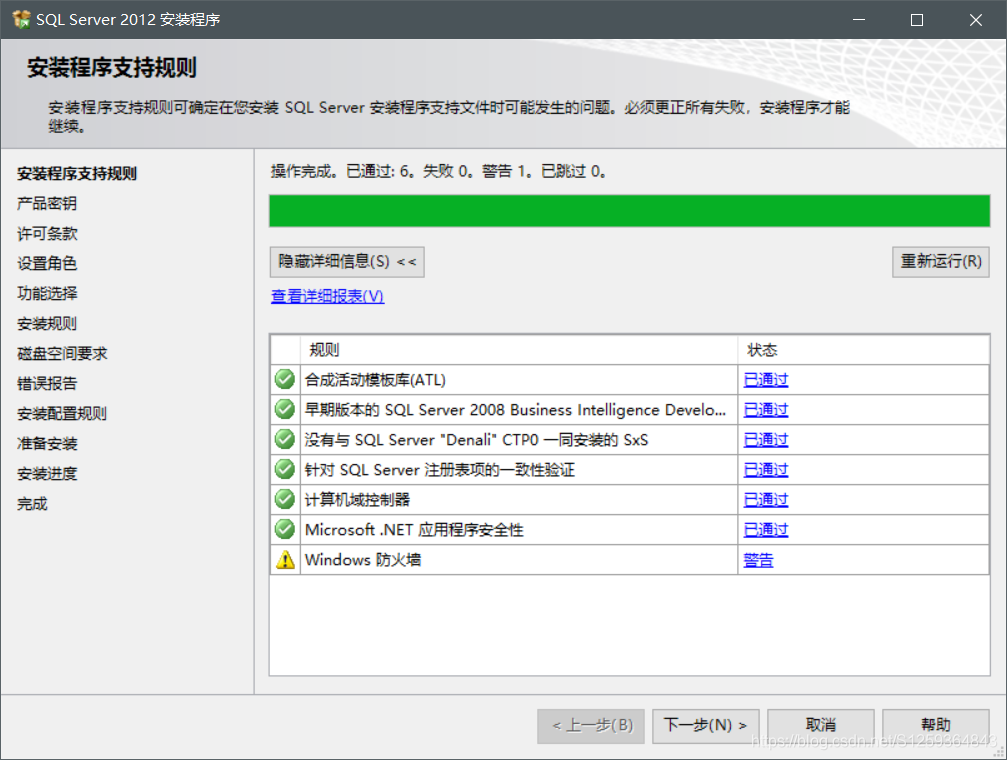The image size is (1007, 760).
Task: Select 完成 step in sidebar
Action: [32, 504]
